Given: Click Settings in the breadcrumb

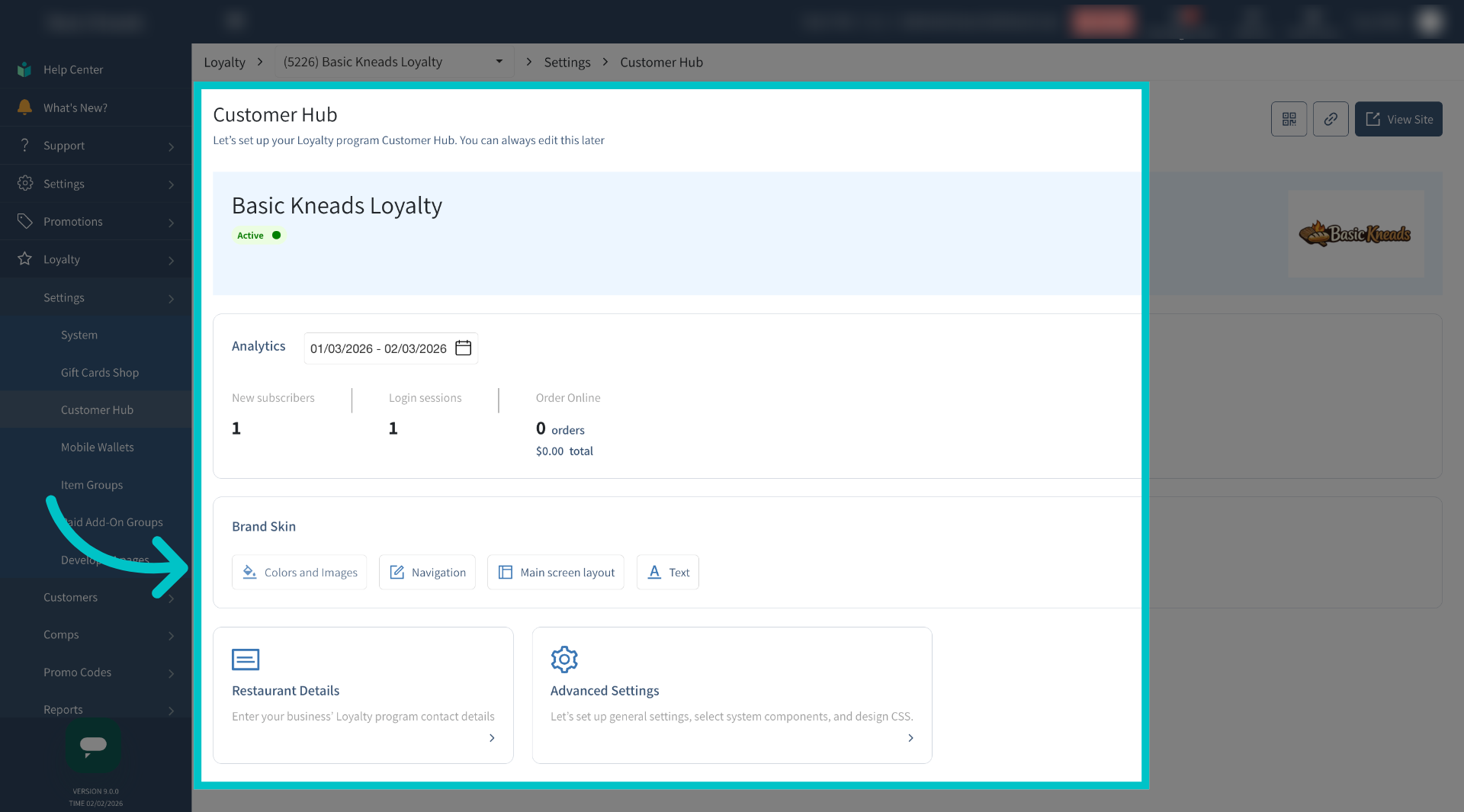Looking at the screenshot, I should pos(567,62).
